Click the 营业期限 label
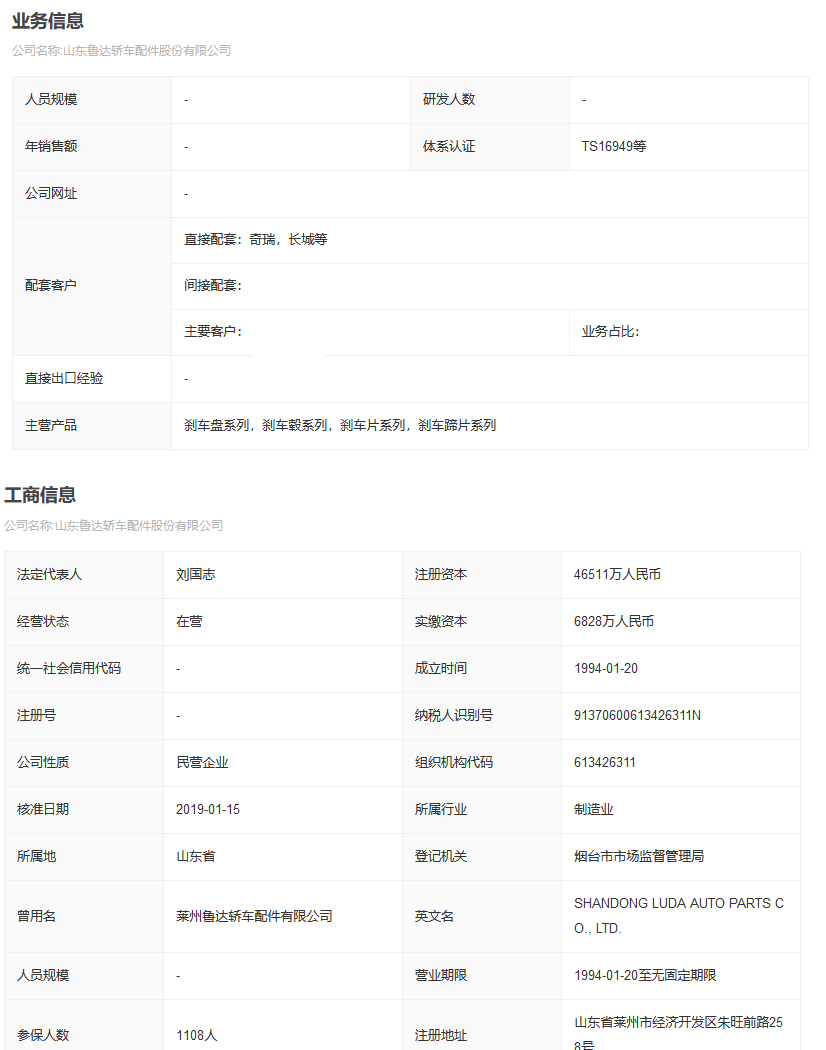The height and width of the screenshot is (1050, 826). coord(441,975)
